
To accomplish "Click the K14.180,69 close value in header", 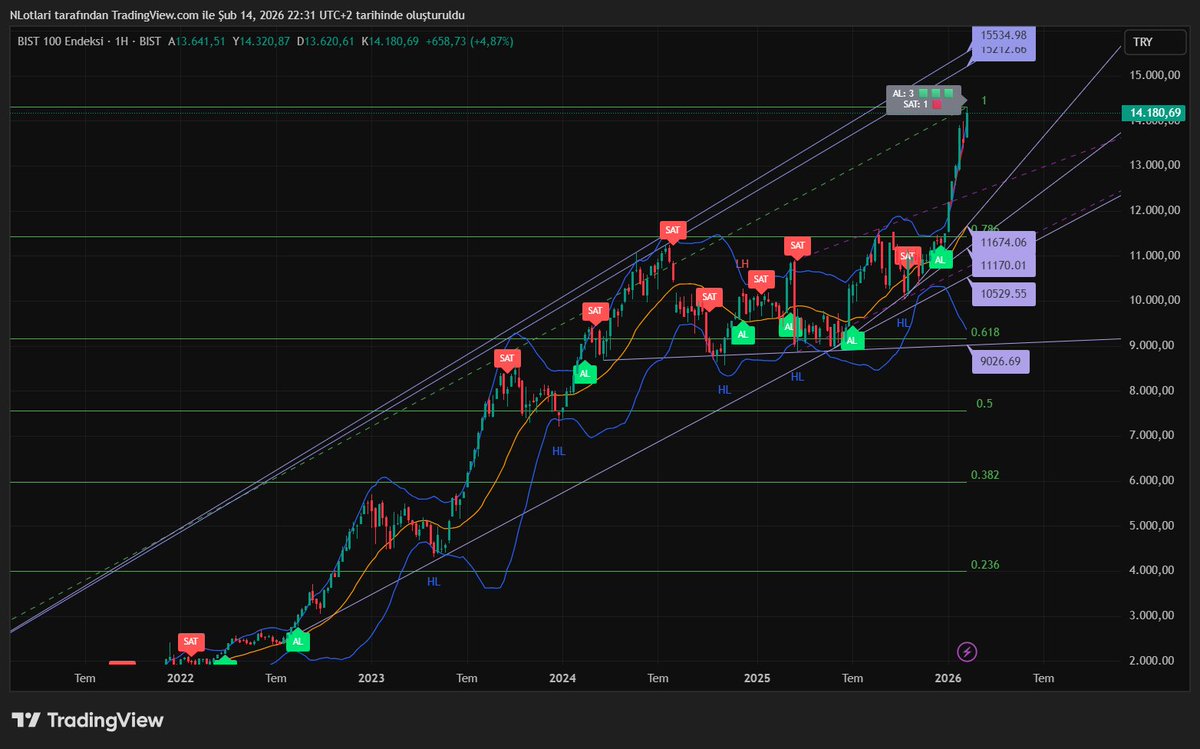I will [x=390, y=41].
